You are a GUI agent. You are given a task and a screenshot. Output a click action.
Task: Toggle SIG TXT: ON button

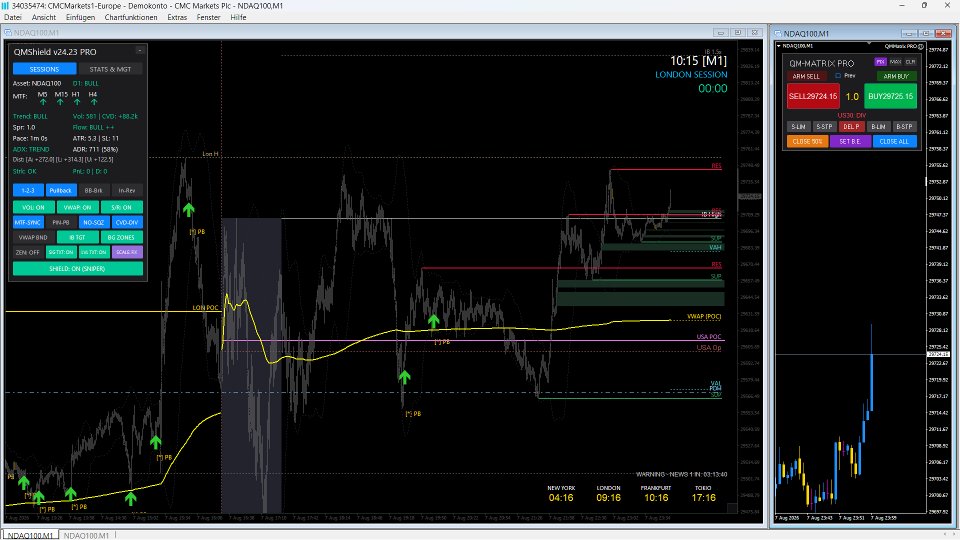(x=61, y=252)
